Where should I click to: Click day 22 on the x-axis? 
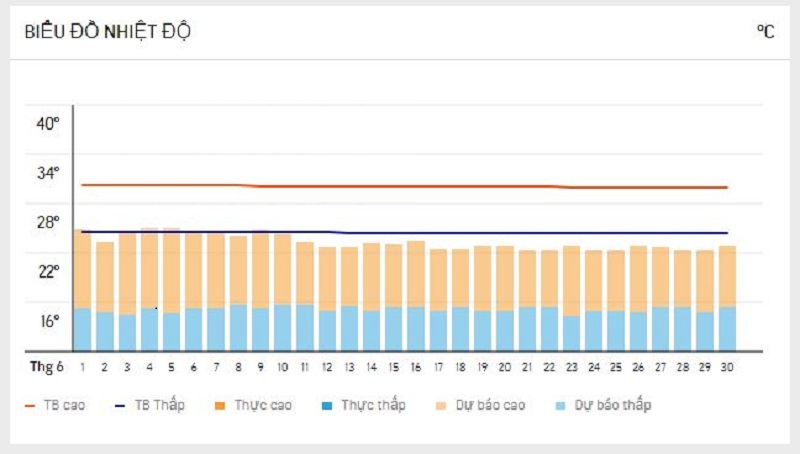549,367
